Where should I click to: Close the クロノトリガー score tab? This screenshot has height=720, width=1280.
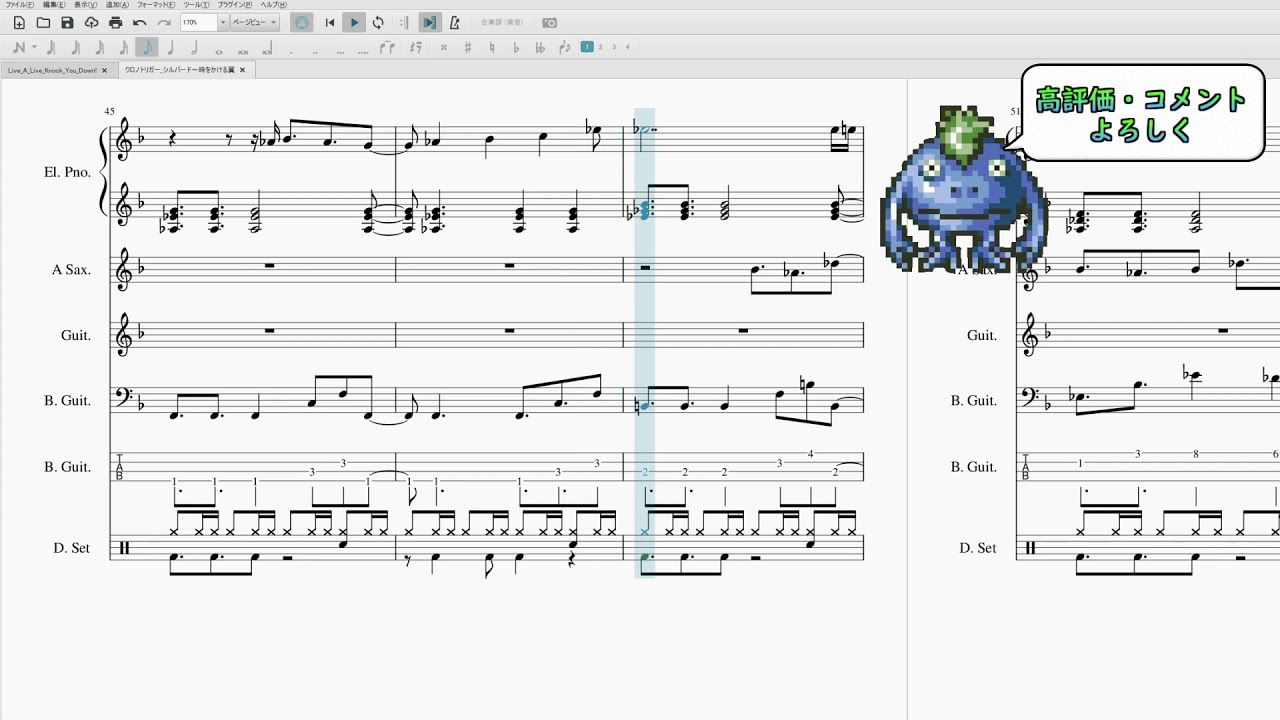point(243,70)
